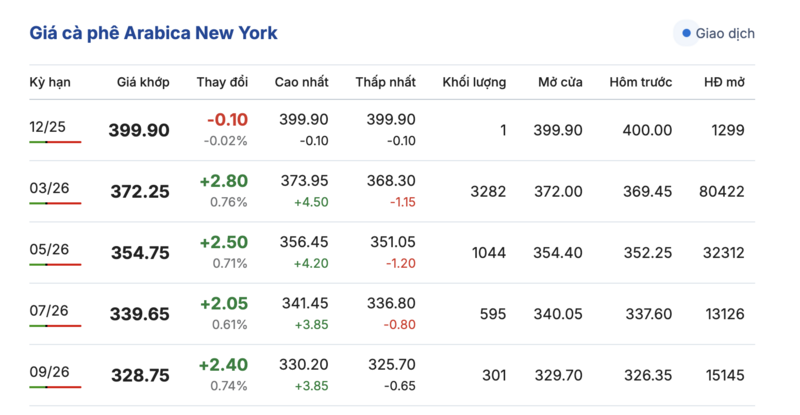Click the Giao dịch status indicator
Viewport: 800px width, 415px height.
click(717, 33)
